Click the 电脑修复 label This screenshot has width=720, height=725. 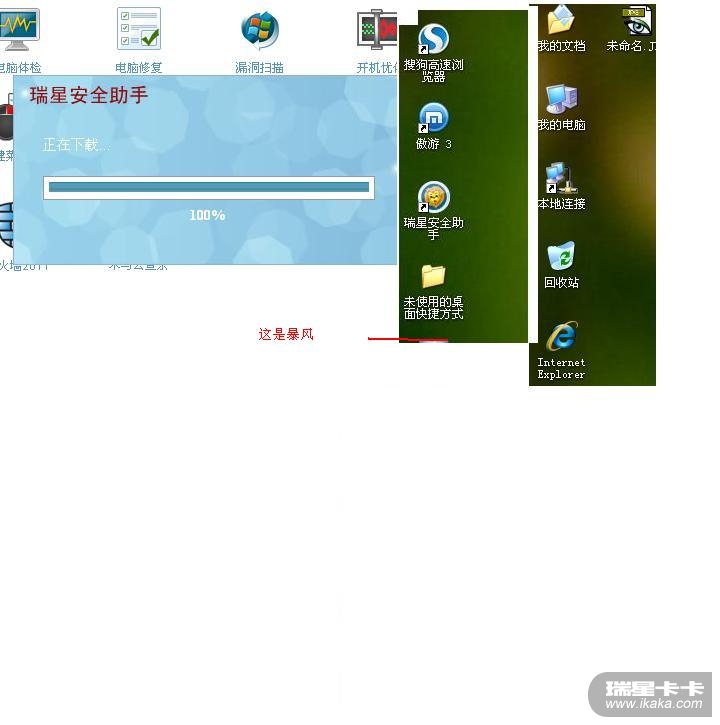pos(139,68)
